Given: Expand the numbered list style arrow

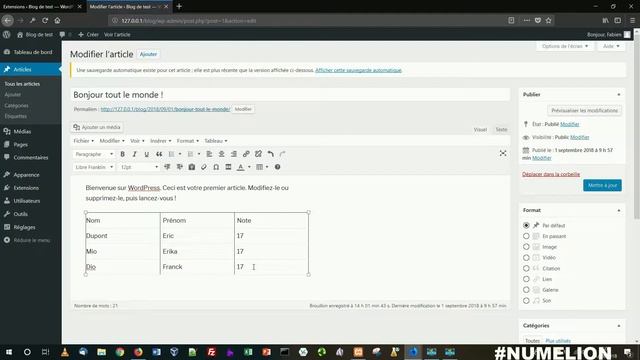Looking at the screenshot, I should pos(199,154).
